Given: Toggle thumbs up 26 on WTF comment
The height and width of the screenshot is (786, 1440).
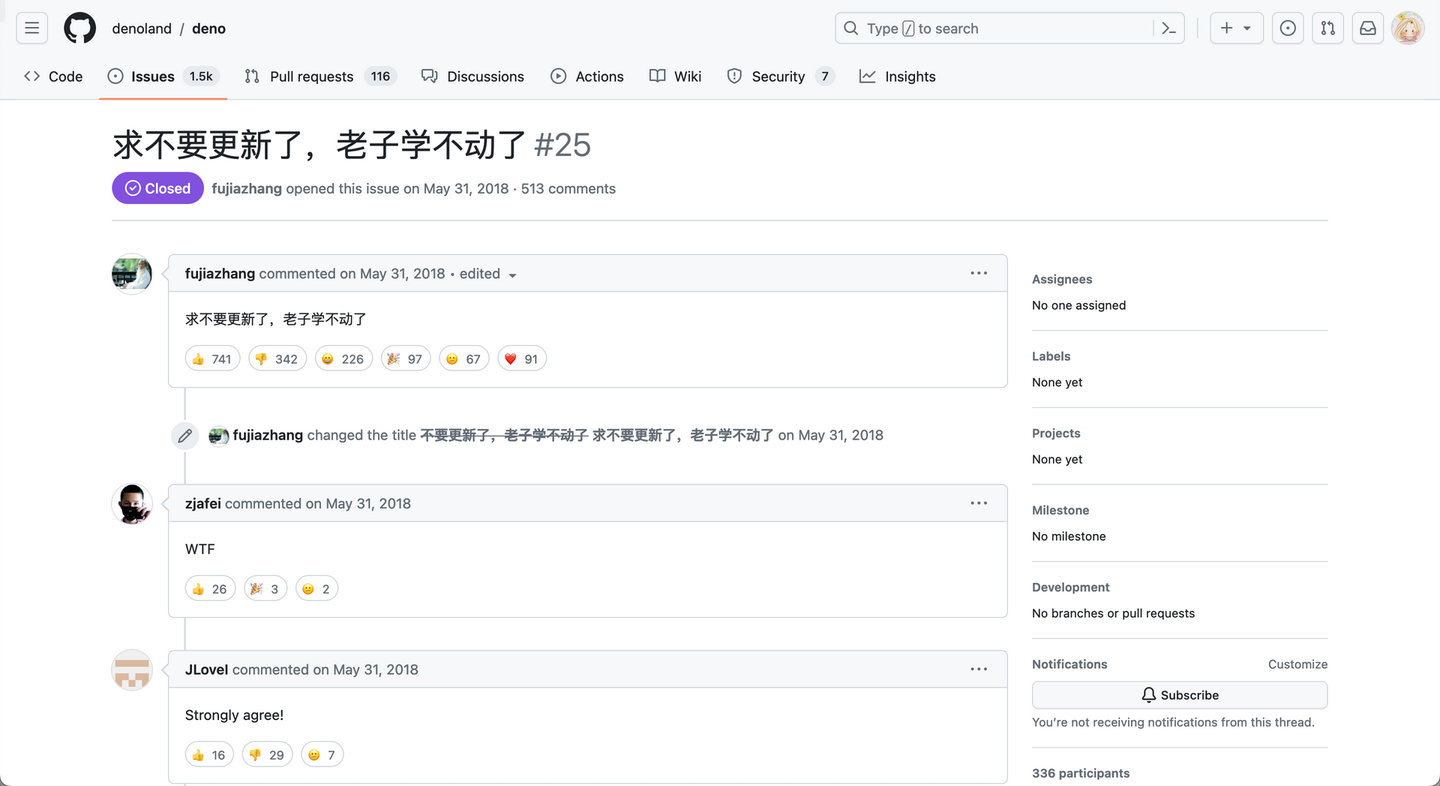Looking at the screenshot, I should [210, 589].
